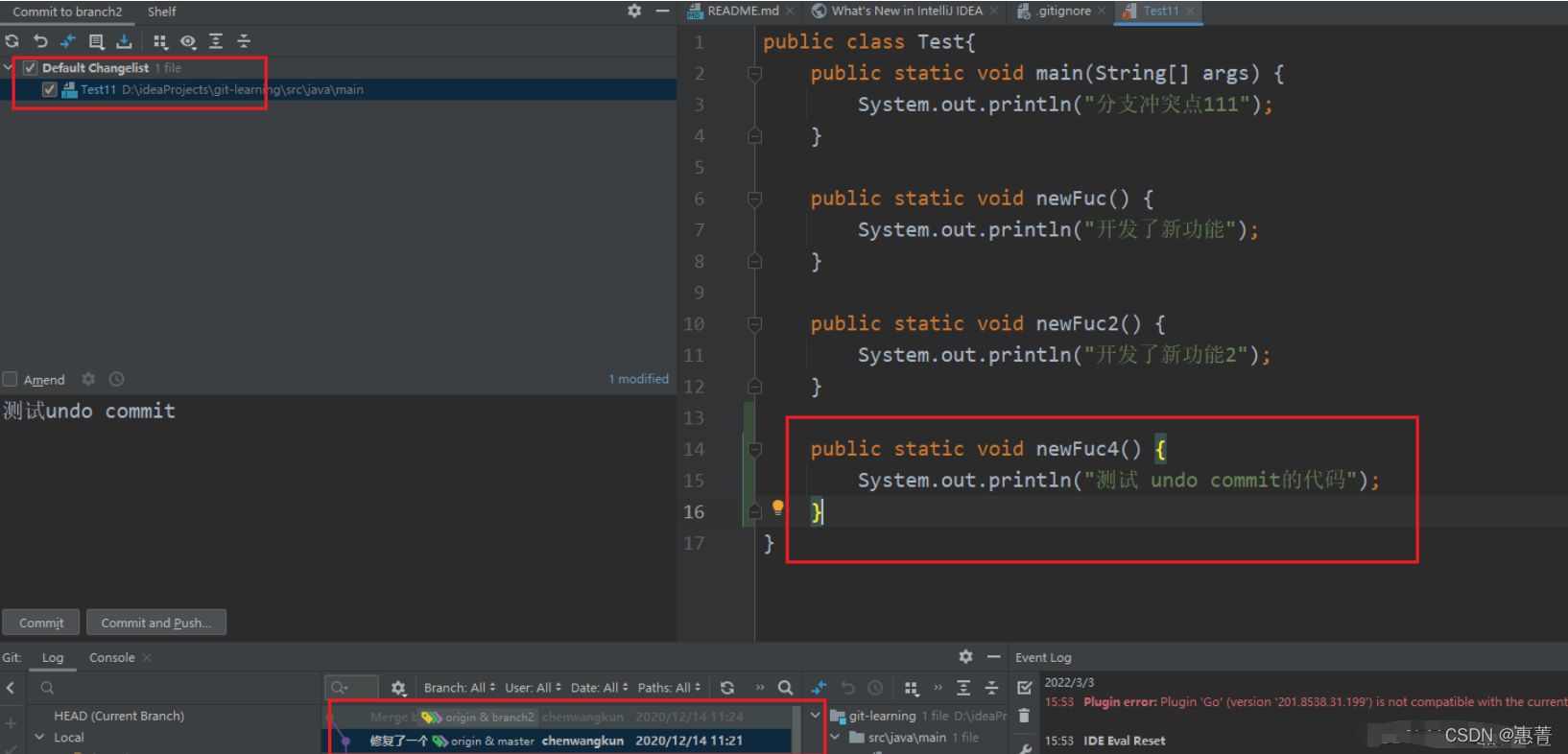Collapse the Local branches tree node

tap(40, 737)
